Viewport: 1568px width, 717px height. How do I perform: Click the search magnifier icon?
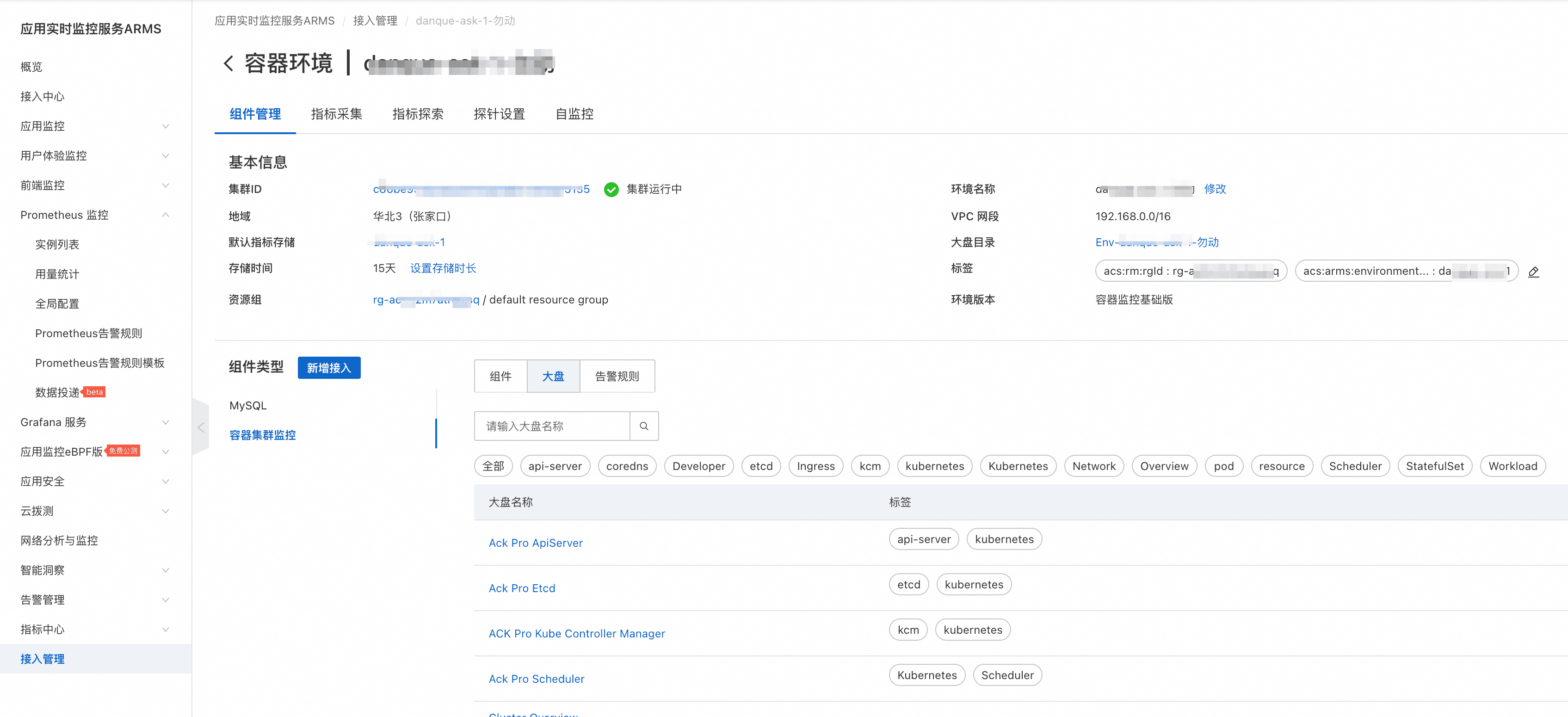pyautogui.click(x=643, y=426)
